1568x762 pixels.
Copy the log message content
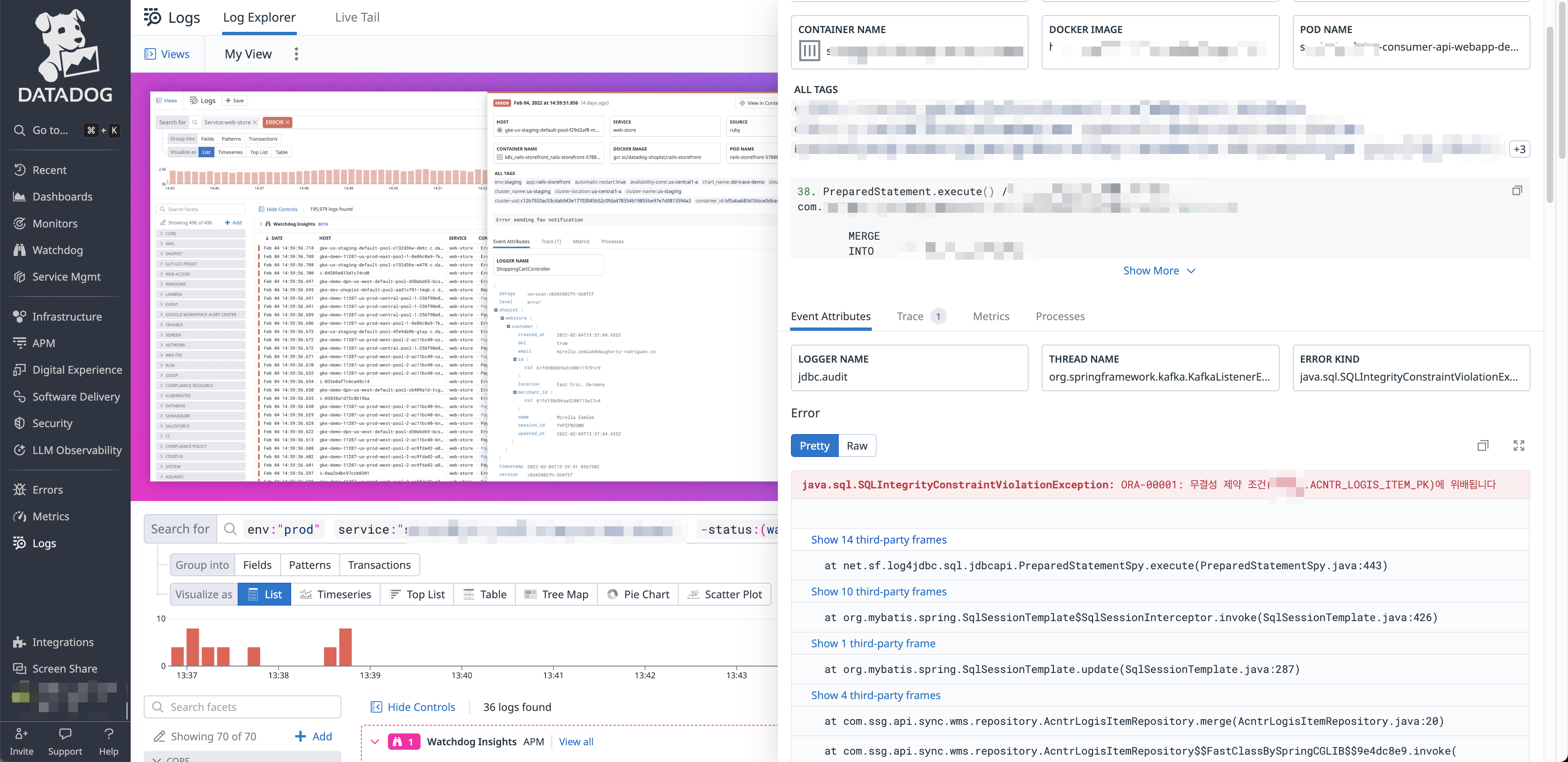click(1517, 191)
